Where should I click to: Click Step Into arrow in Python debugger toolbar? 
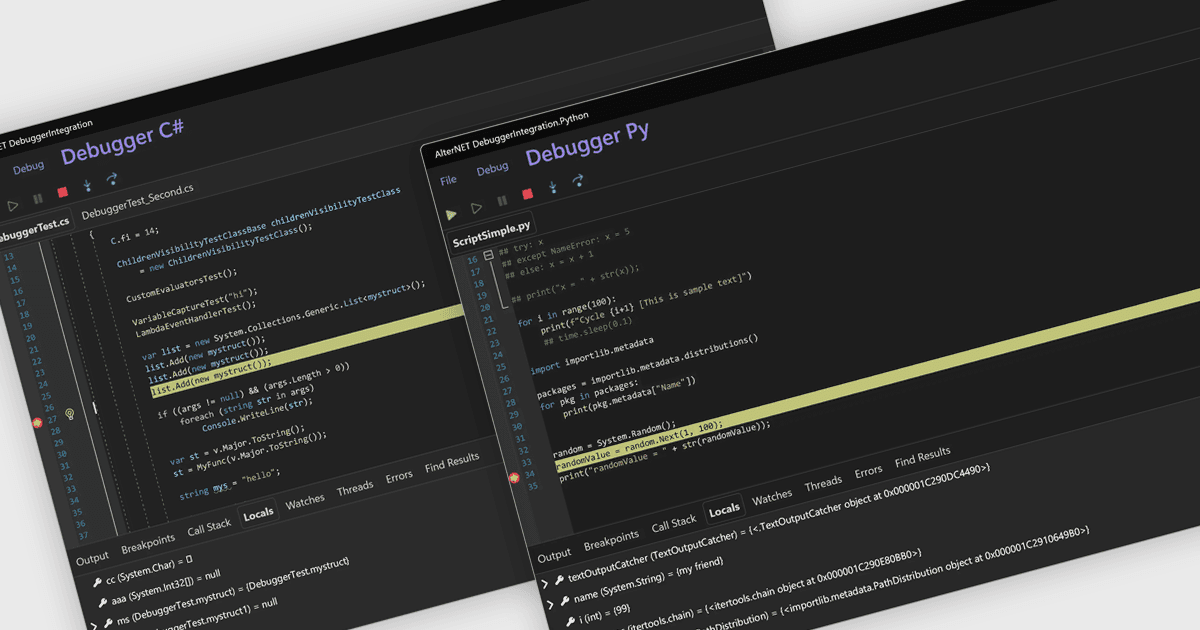[x=553, y=186]
